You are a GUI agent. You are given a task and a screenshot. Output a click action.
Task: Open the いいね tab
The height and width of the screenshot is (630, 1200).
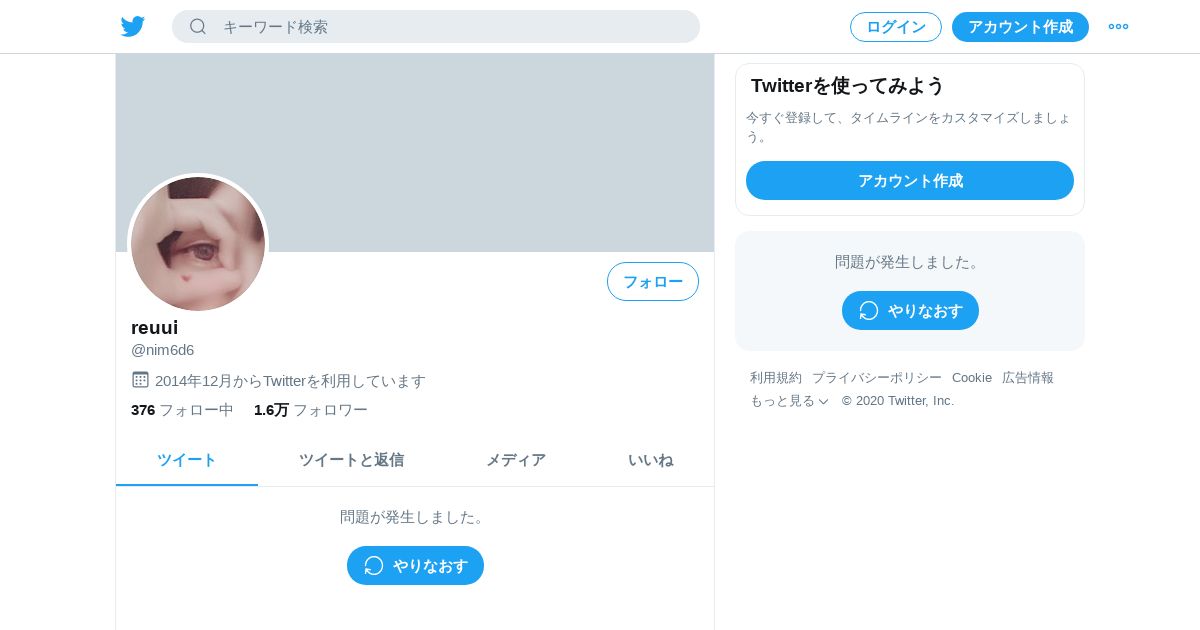click(x=650, y=460)
